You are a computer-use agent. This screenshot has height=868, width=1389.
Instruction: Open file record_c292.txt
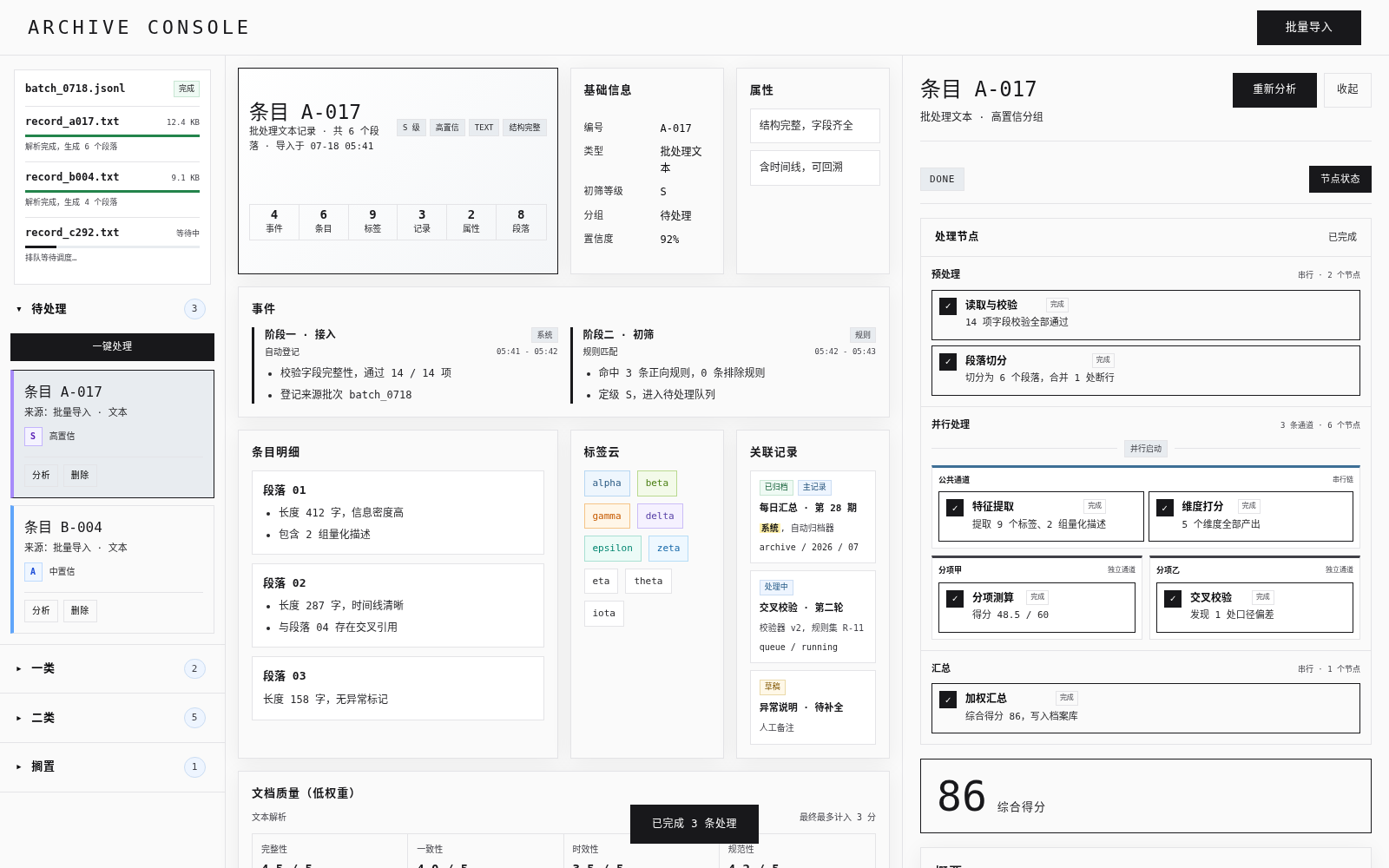pos(112,245)
